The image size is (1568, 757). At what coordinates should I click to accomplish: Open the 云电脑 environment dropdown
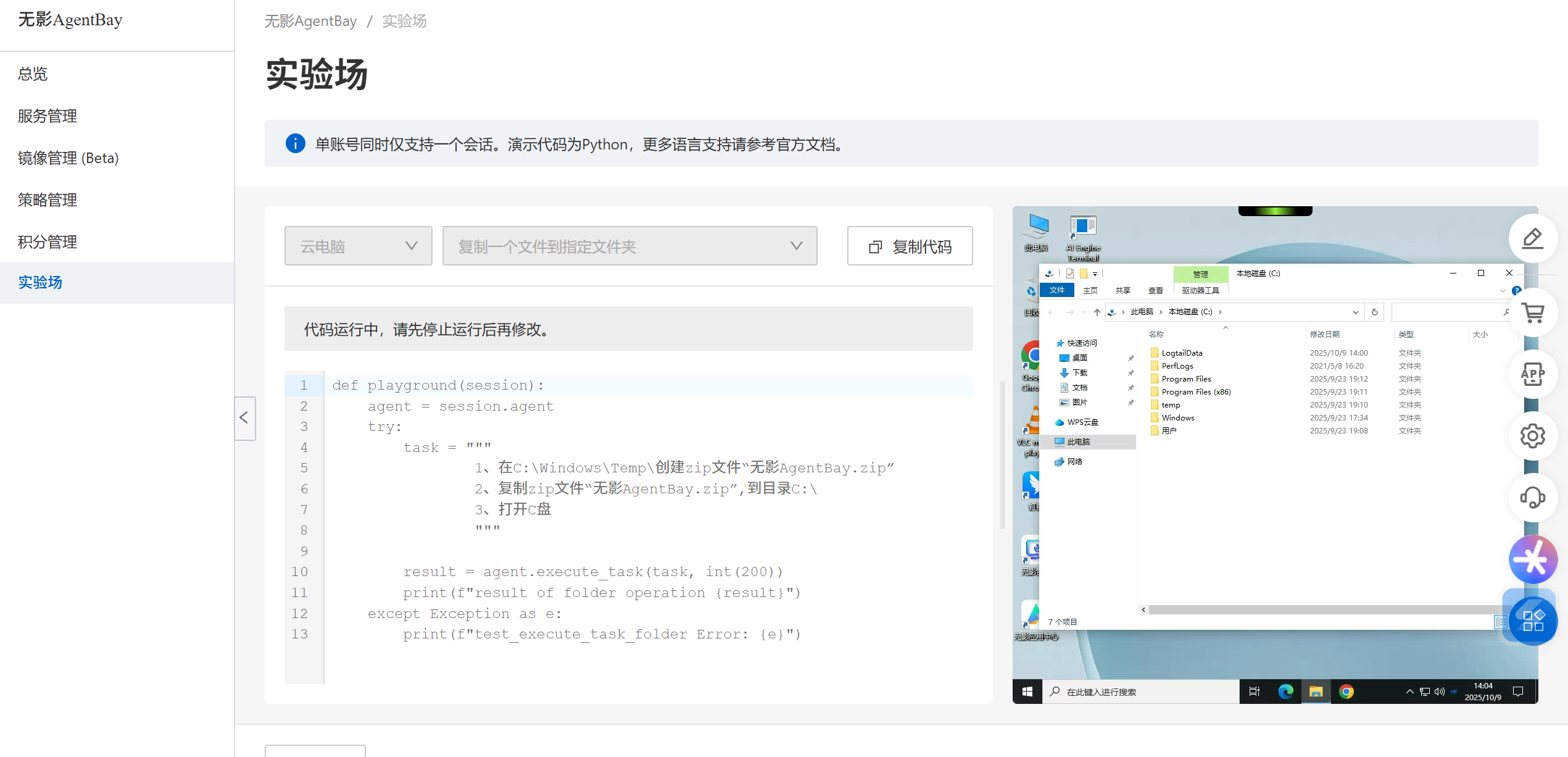pos(358,246)
